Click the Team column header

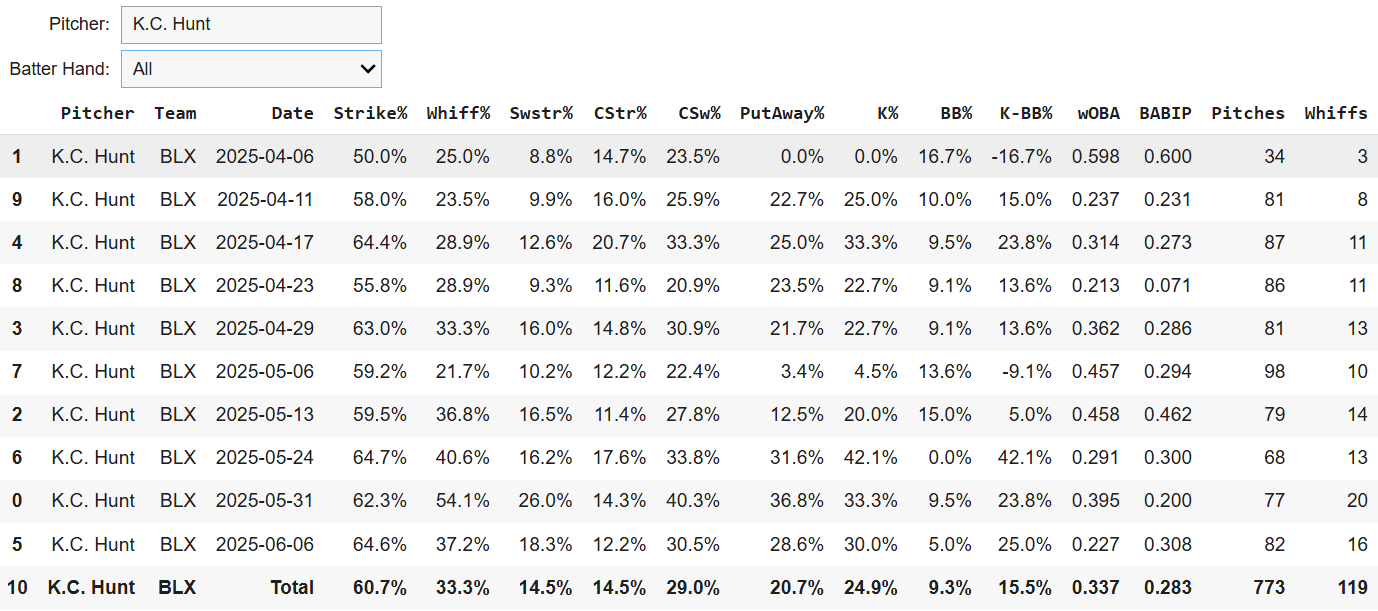[x=175, y=113]
